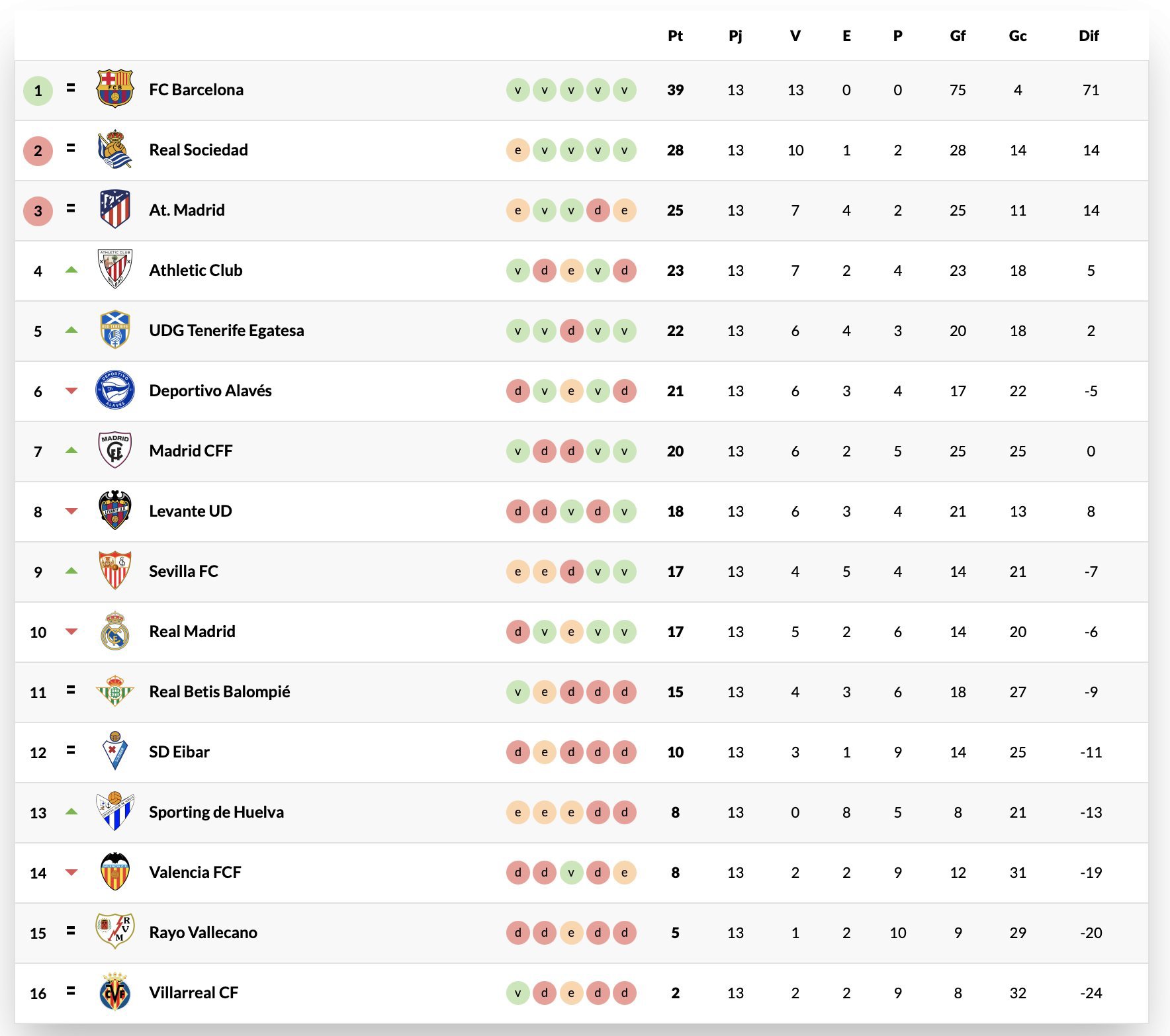Click the Gf goals-for column header

[958, 36]
